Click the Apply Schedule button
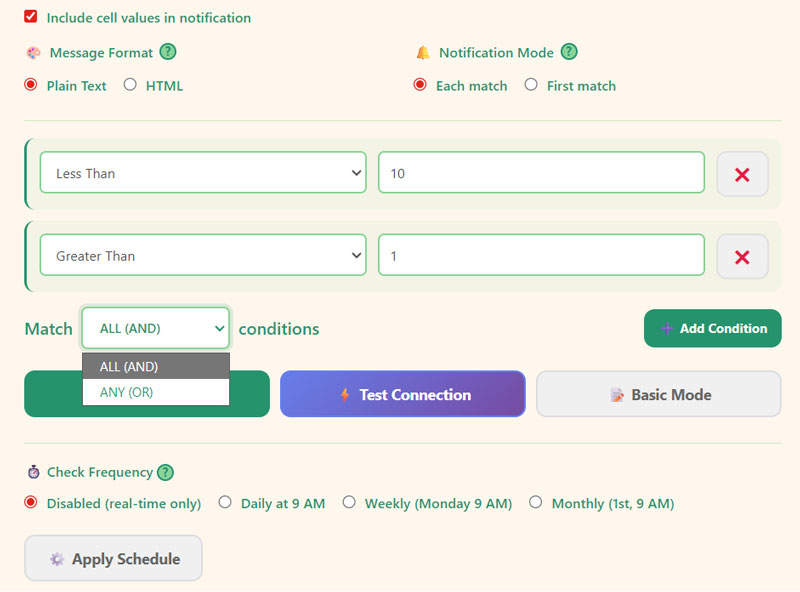This screenshot has height=592, width=800. [113, 559]
